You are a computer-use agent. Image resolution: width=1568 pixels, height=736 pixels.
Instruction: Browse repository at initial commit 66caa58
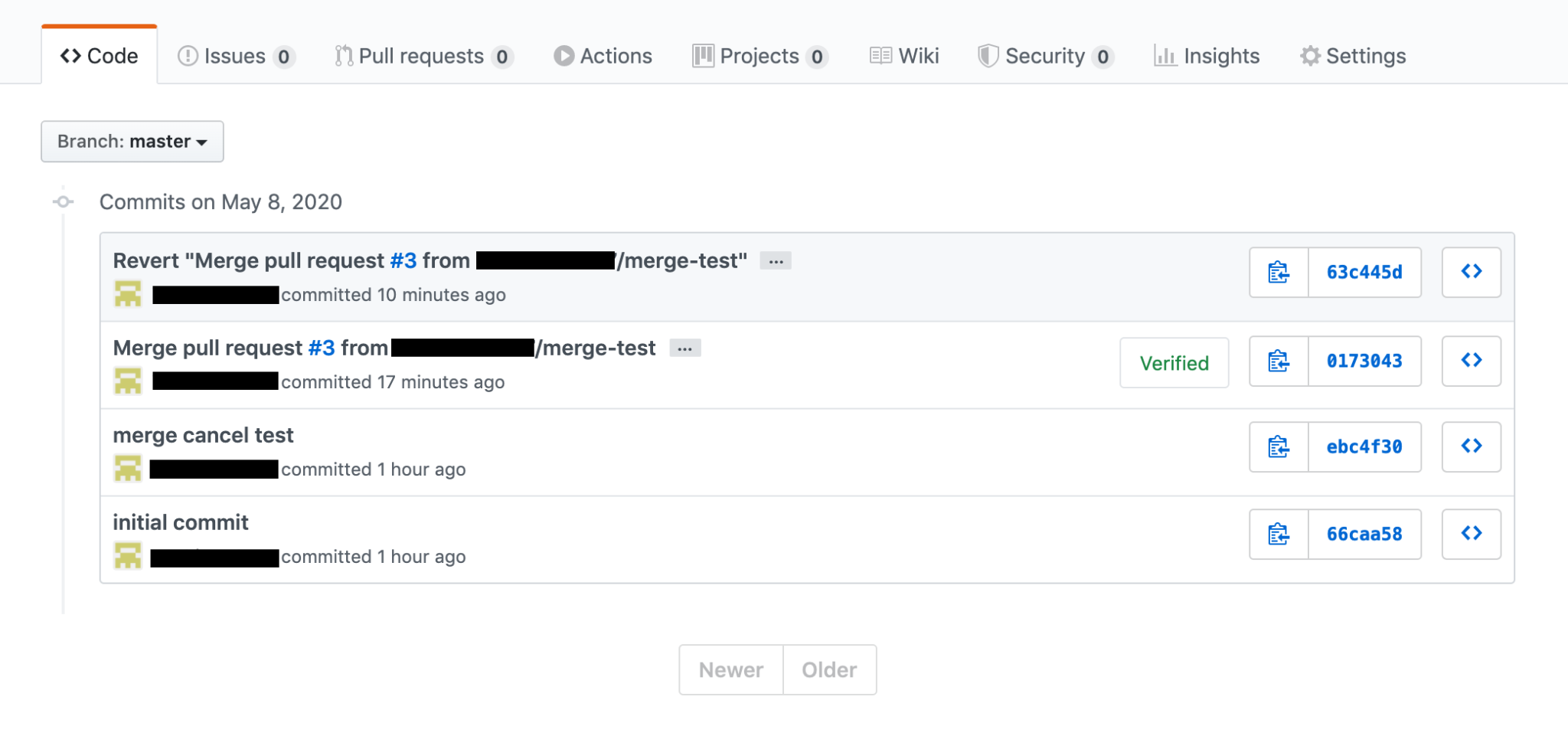(1471, 534)
